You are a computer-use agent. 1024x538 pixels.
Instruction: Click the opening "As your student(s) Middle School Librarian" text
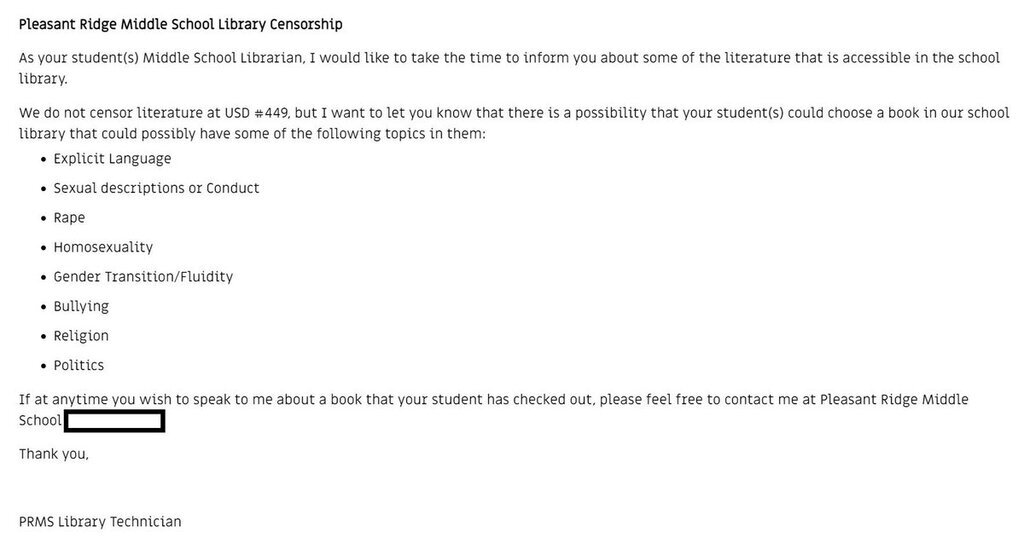tap(161, 58)
